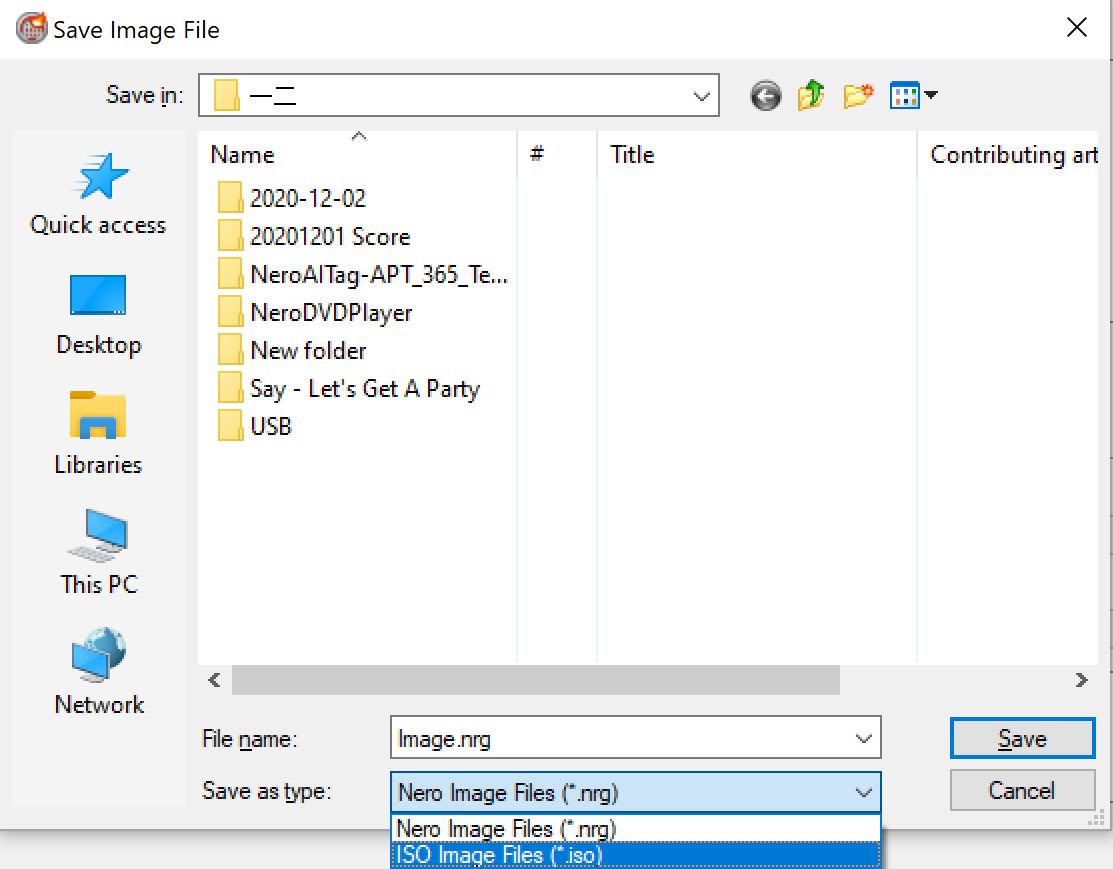Select the New folder icon
The width and height of the screenshot is (1113, 869).
point(230,349)
